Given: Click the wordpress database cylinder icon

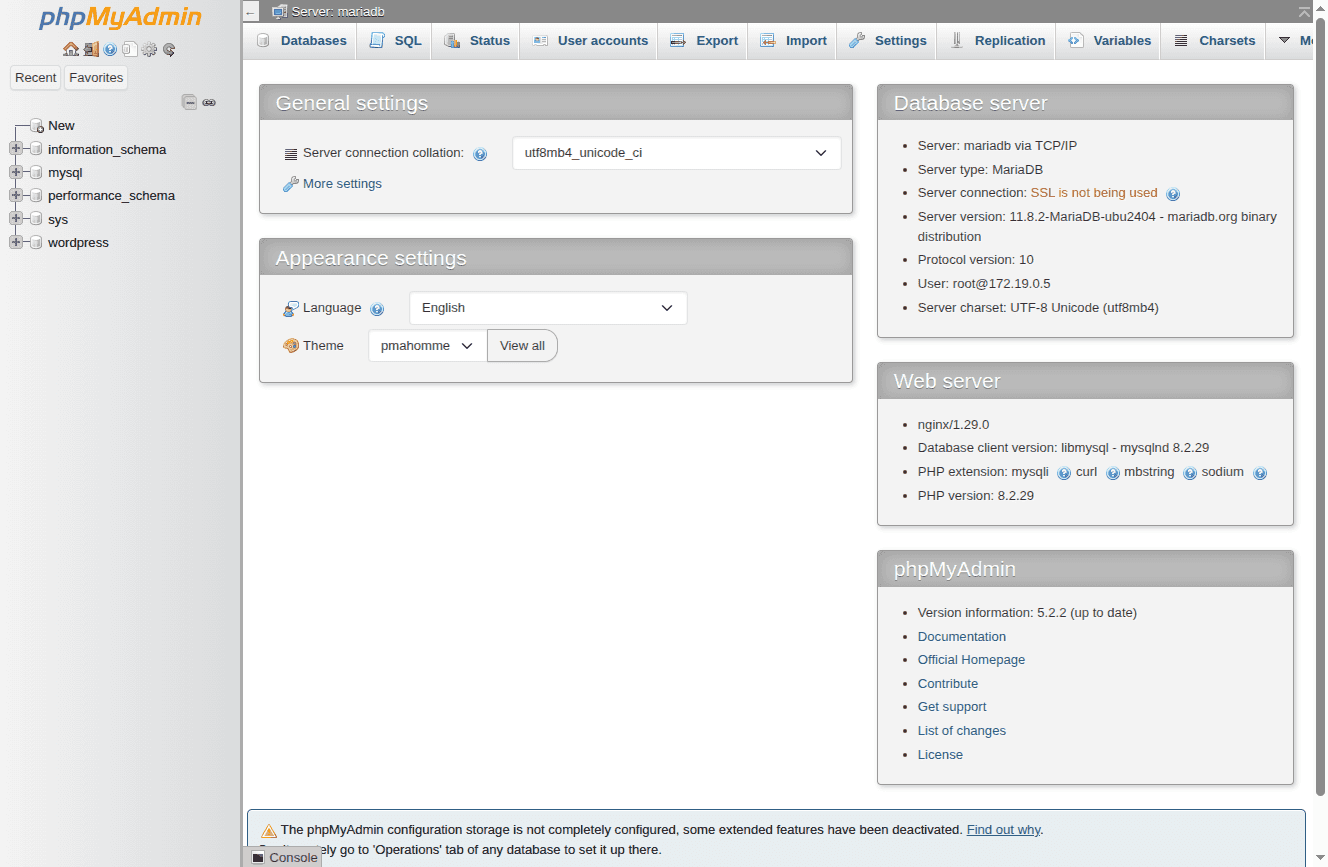Looking at the screenshot, I should [37, 243].
